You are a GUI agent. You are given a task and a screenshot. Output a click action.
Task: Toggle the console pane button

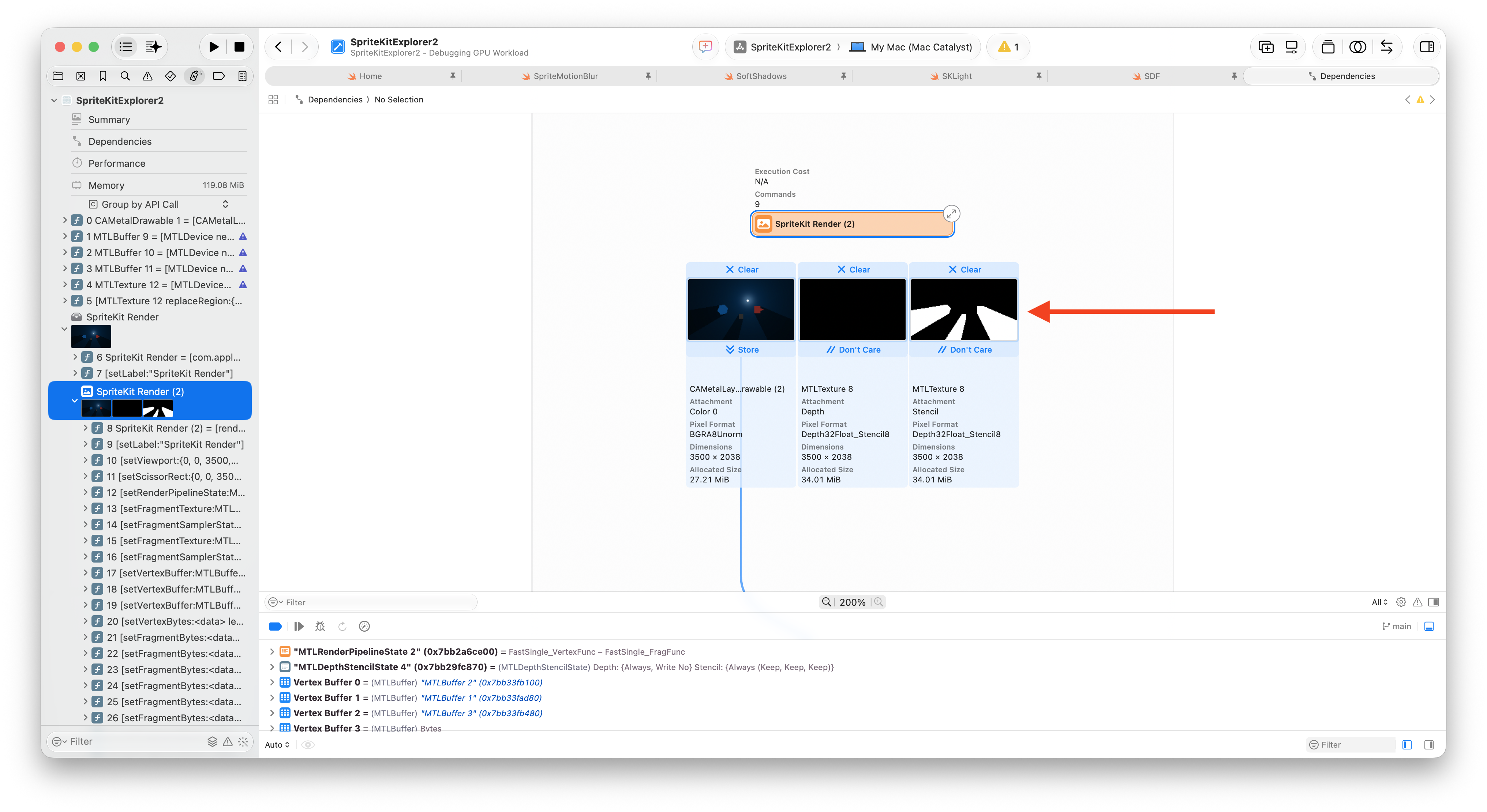pyautogui.click(x=1429, y=744)
